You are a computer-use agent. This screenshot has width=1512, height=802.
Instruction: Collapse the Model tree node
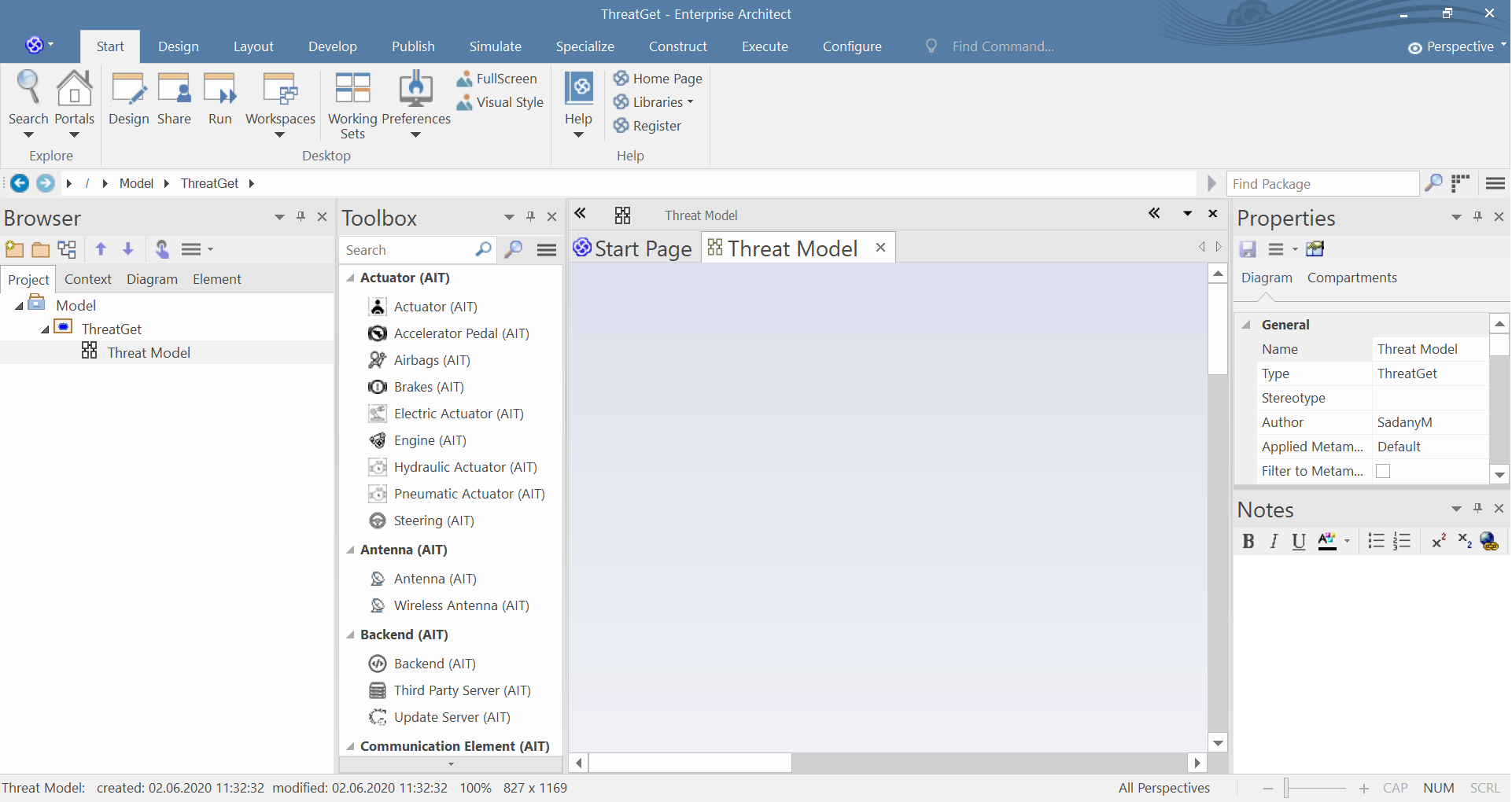tap(19, 306)
